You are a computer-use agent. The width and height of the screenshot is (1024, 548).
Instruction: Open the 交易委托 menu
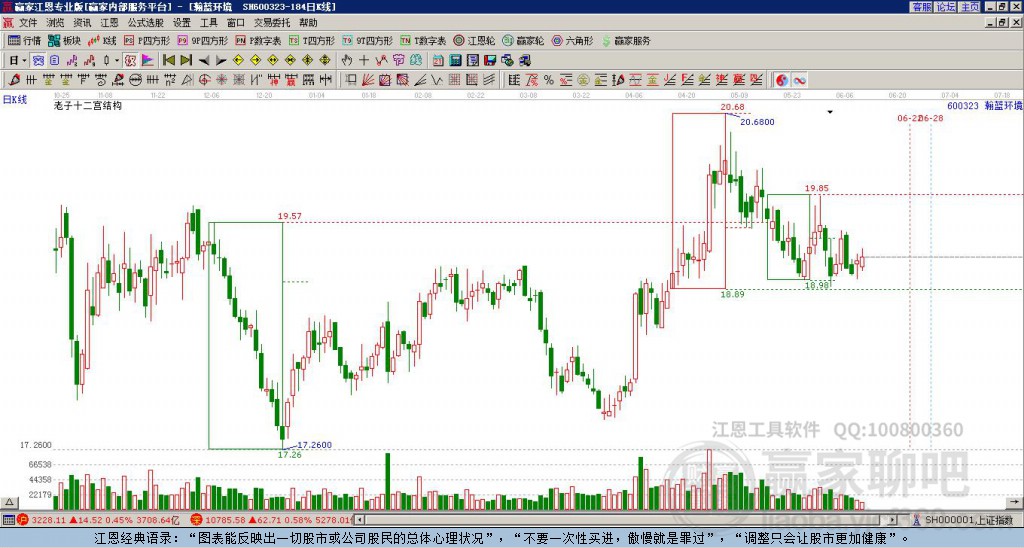(x=272, y=23)
